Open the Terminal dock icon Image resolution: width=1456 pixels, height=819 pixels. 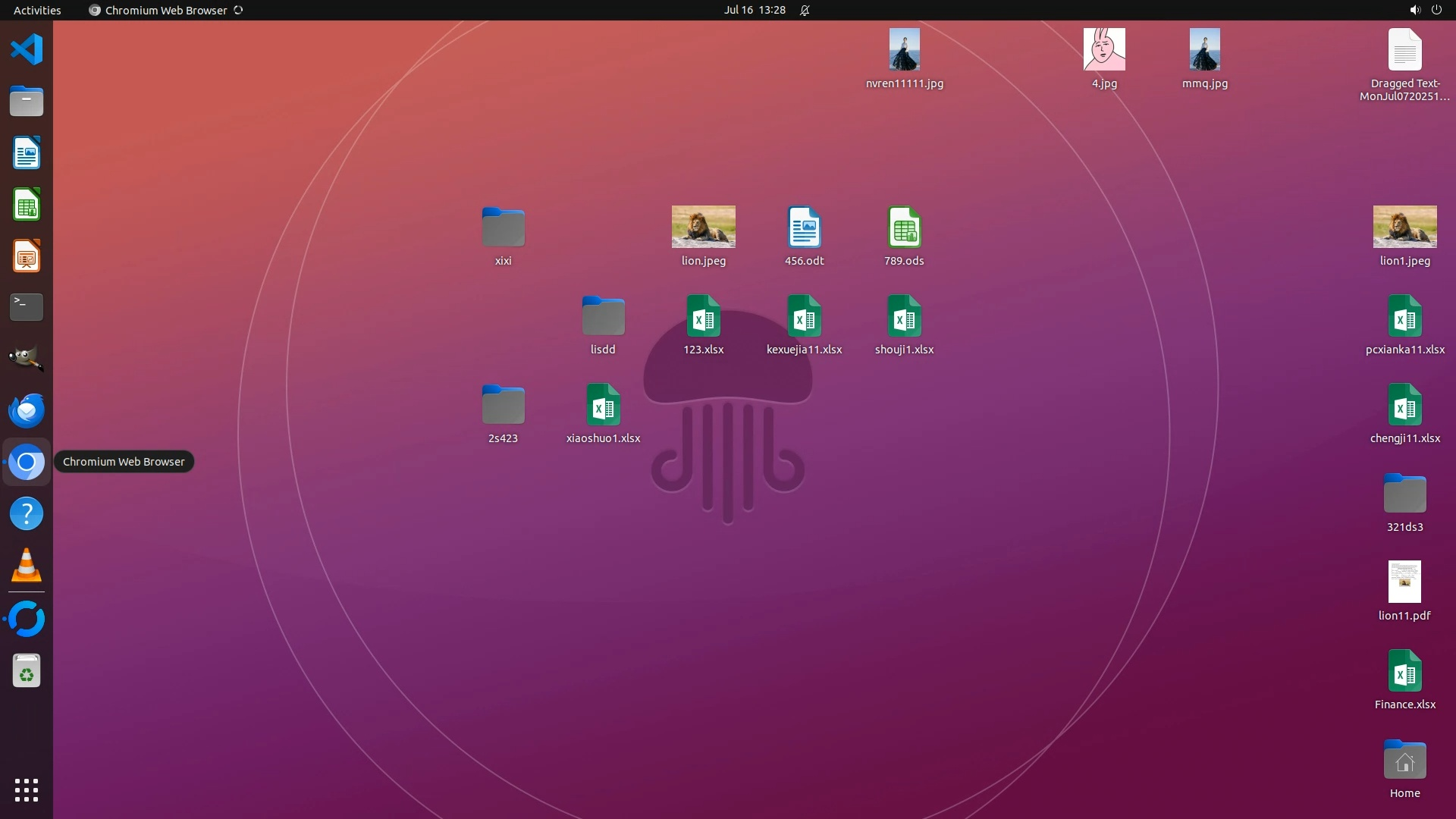coord(27,307)
